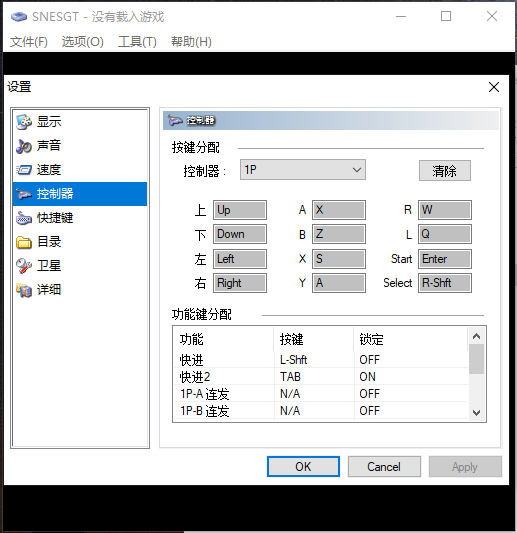
Task: Select the 1P-A 连发 row
Action: pos(321,394)
